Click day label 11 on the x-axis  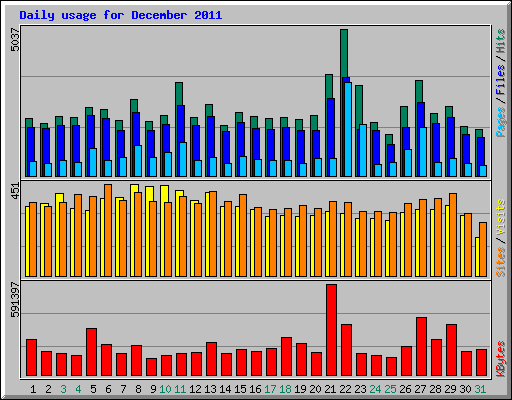pos(180,389)
